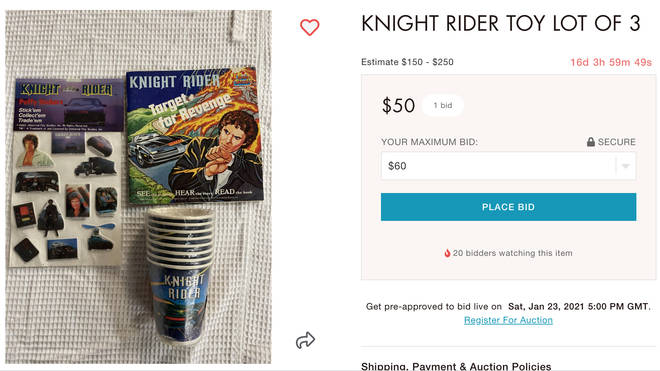
Task: Open the Register For Auction link
Action: point(508,320)
